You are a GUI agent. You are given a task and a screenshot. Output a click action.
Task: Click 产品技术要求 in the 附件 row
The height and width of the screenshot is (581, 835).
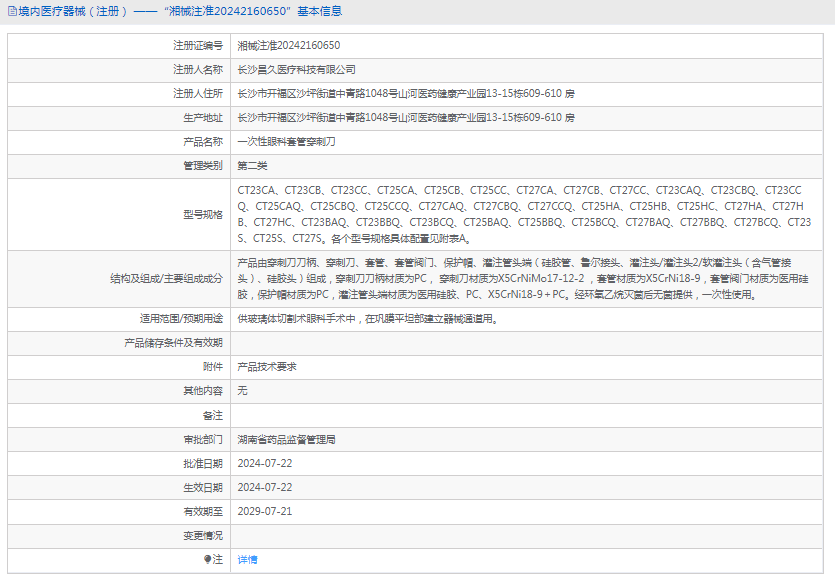[x=266, y=367]
